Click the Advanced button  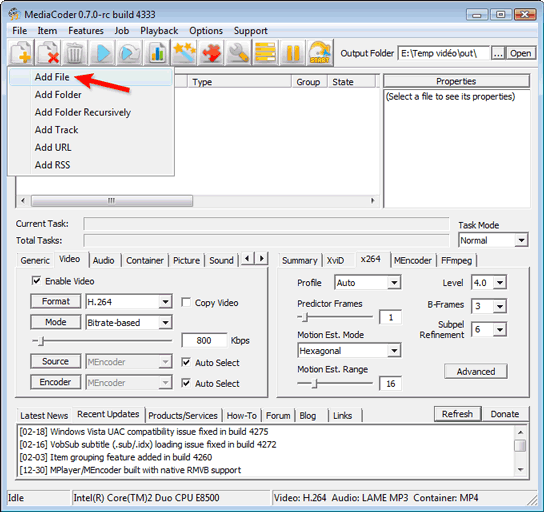(x=476, y=372)
